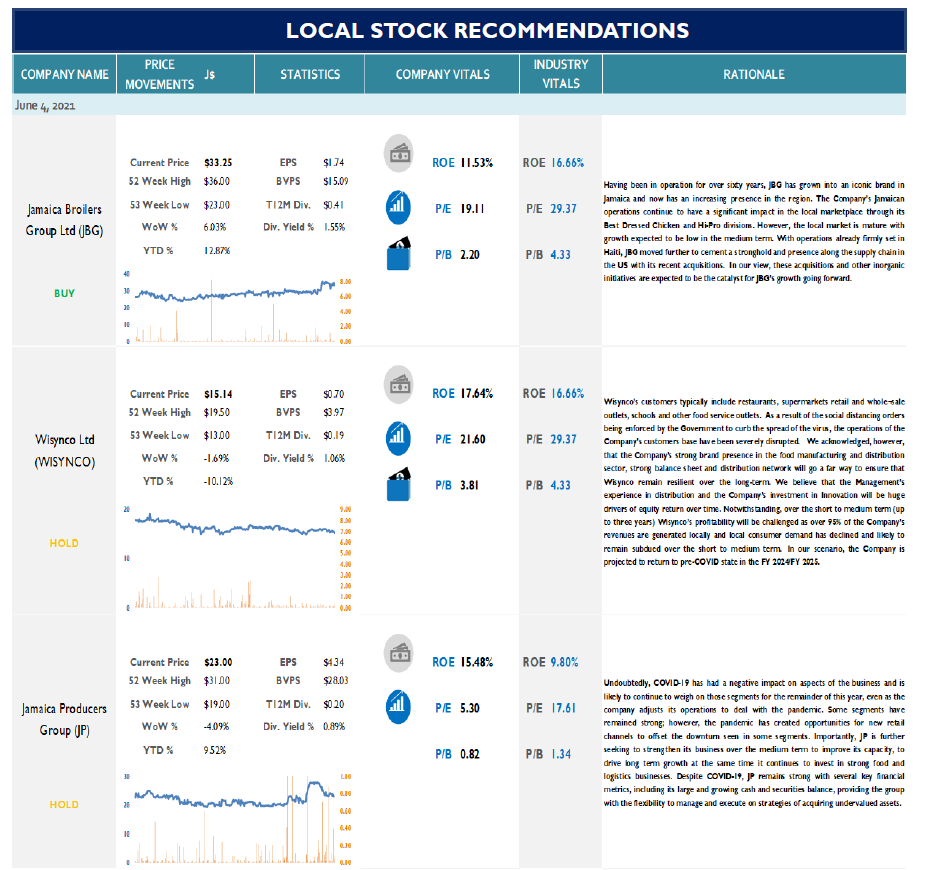Select the industry P/B 1.34 for Jamaica Producers

[x=561, y=754]
